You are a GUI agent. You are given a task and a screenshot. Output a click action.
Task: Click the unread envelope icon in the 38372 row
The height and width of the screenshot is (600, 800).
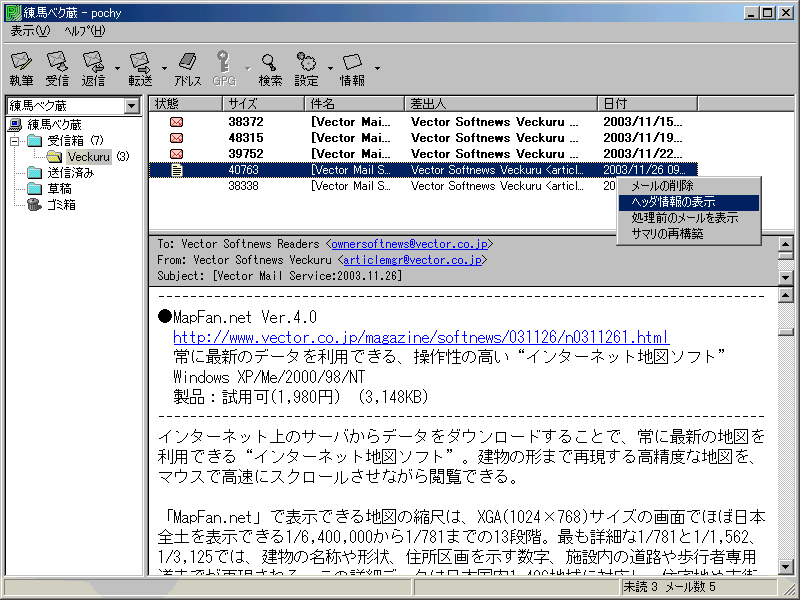click(x=177, y=122)
